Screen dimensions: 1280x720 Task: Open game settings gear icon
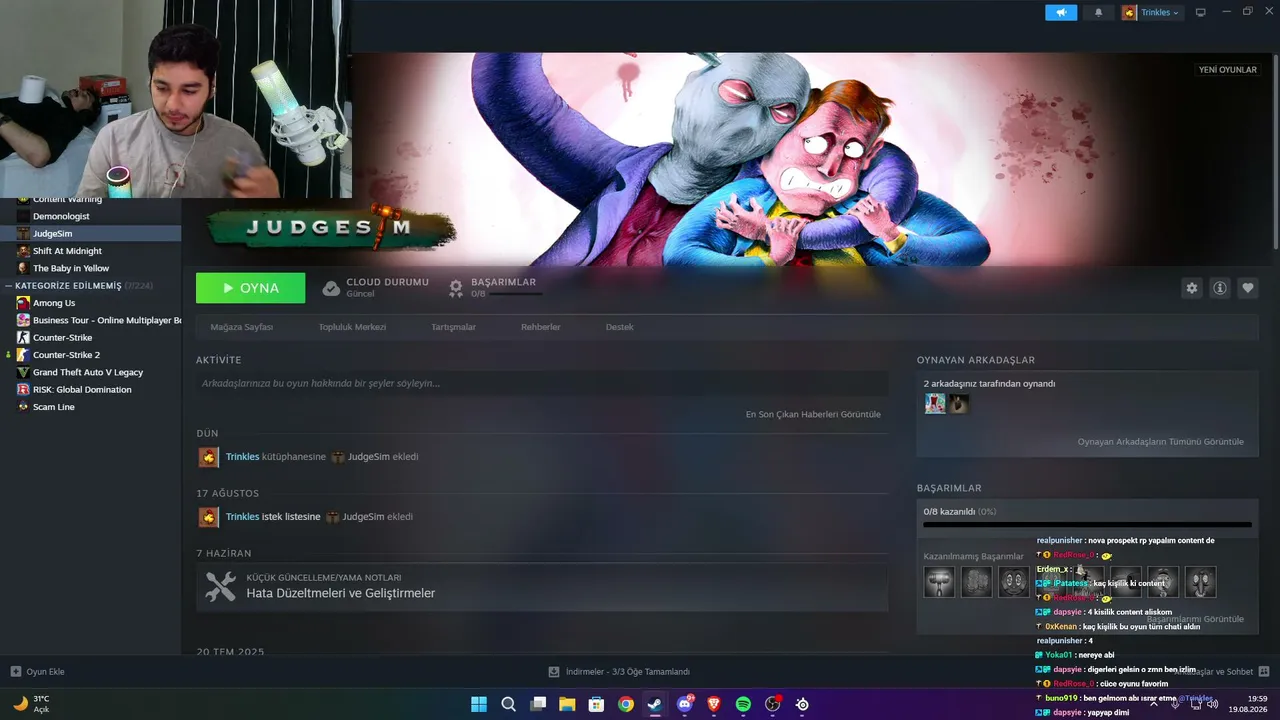pos(1192,288)
